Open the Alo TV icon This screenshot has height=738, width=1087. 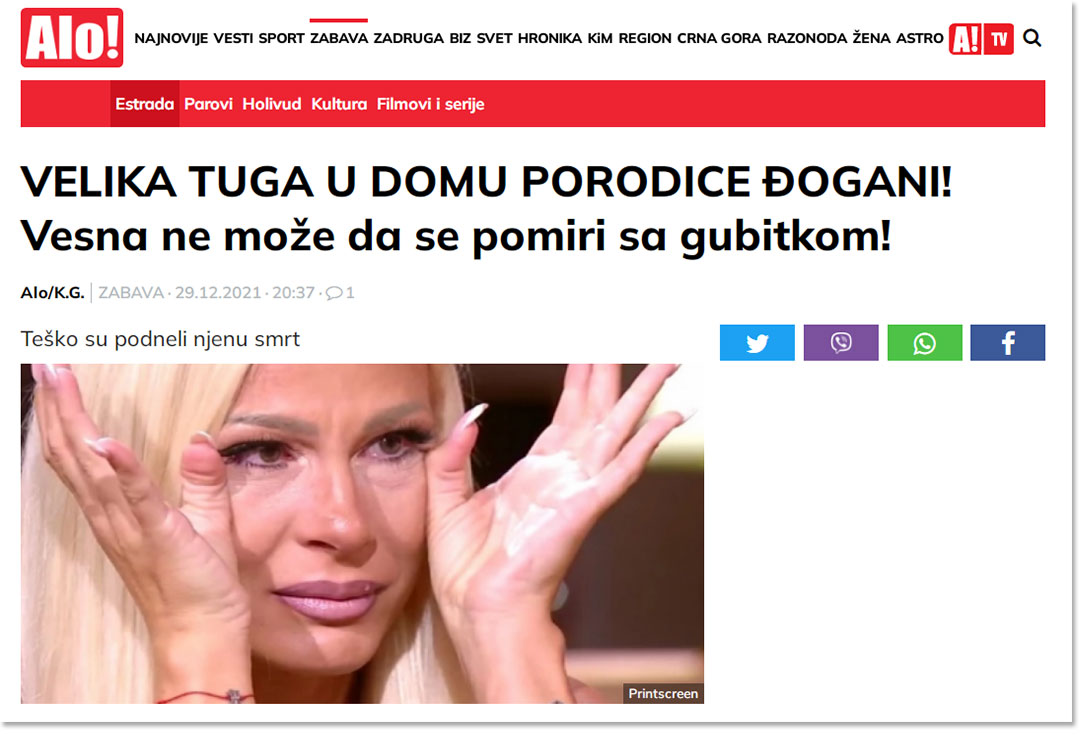981,39
